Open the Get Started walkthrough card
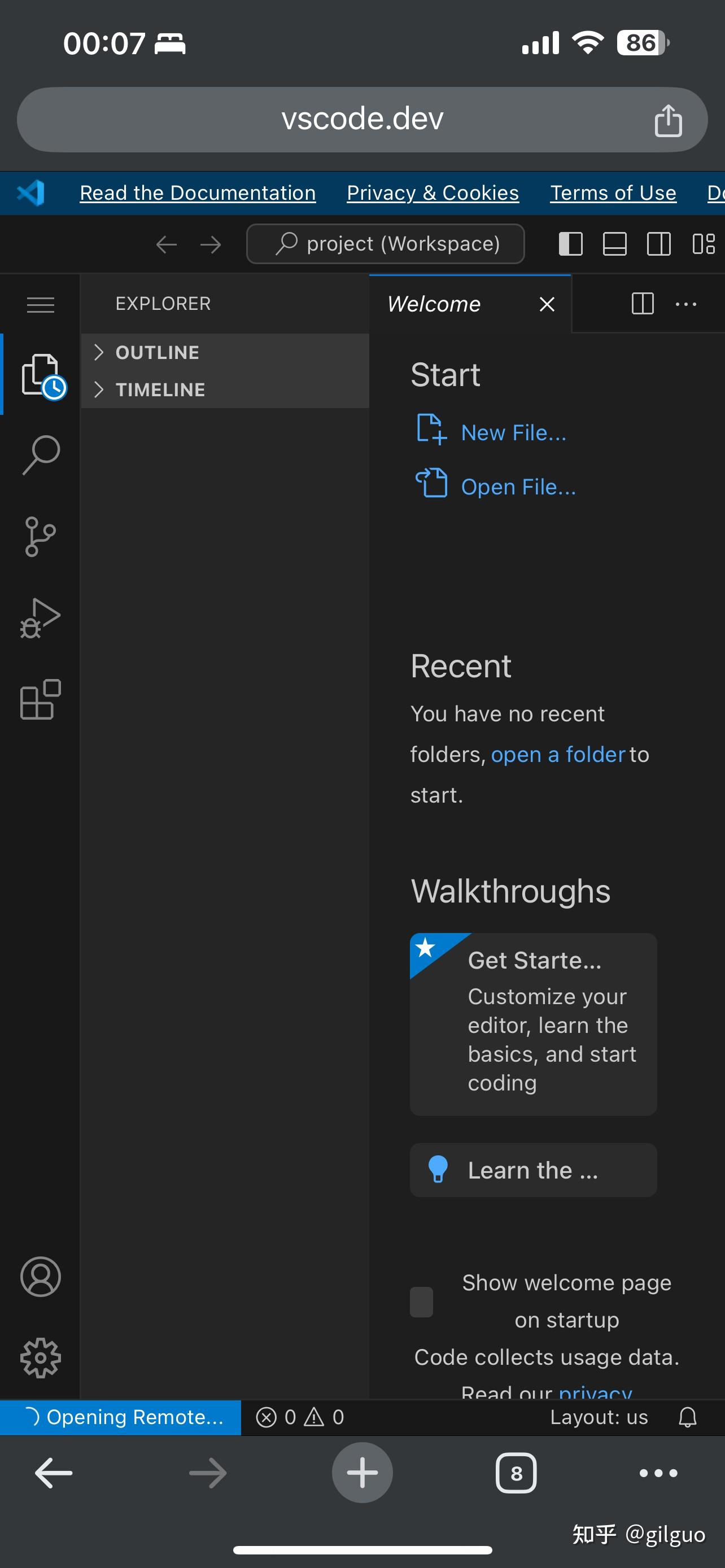This screenshot has height=1568, width=725. click(533, 1024)
